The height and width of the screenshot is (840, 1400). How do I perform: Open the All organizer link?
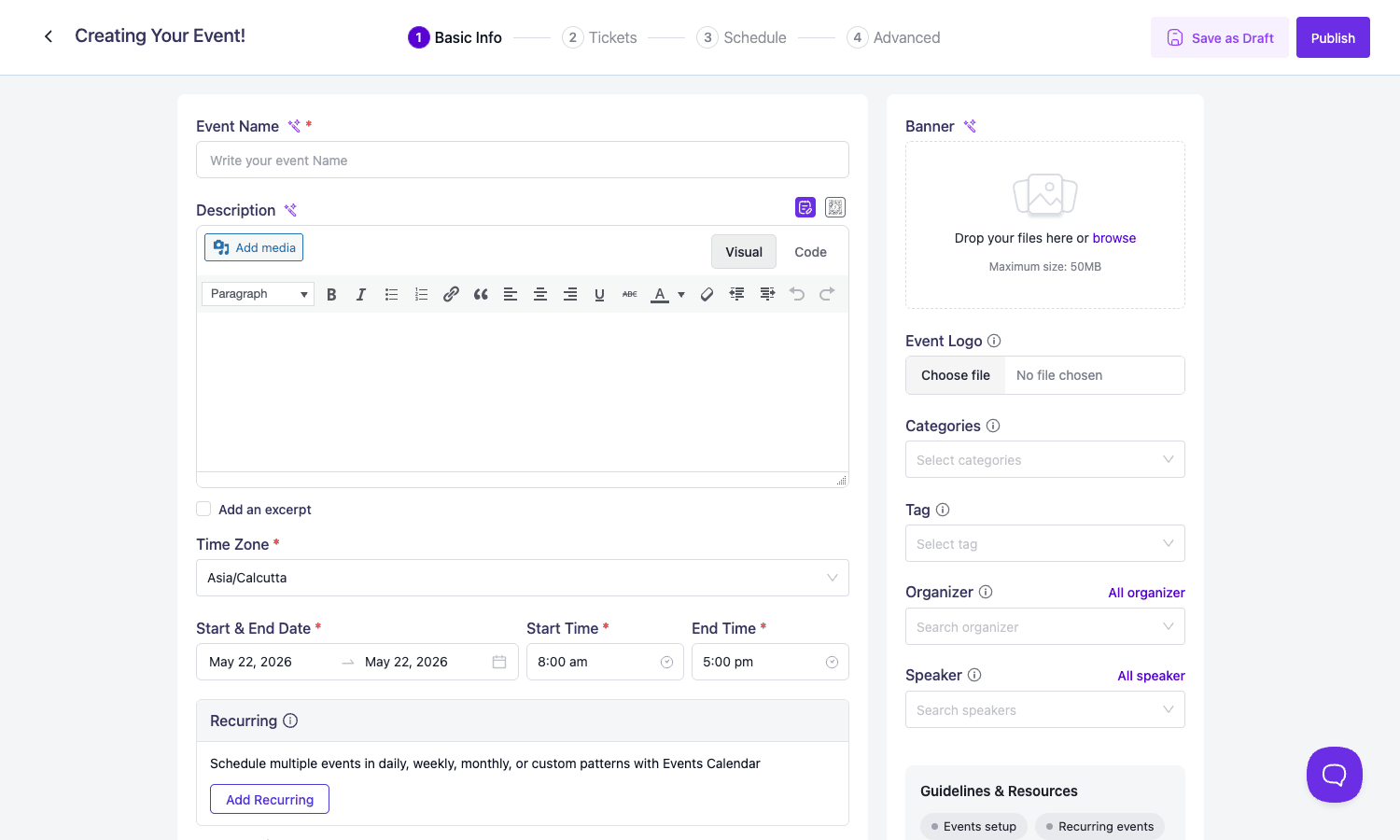click(1146, 593)
